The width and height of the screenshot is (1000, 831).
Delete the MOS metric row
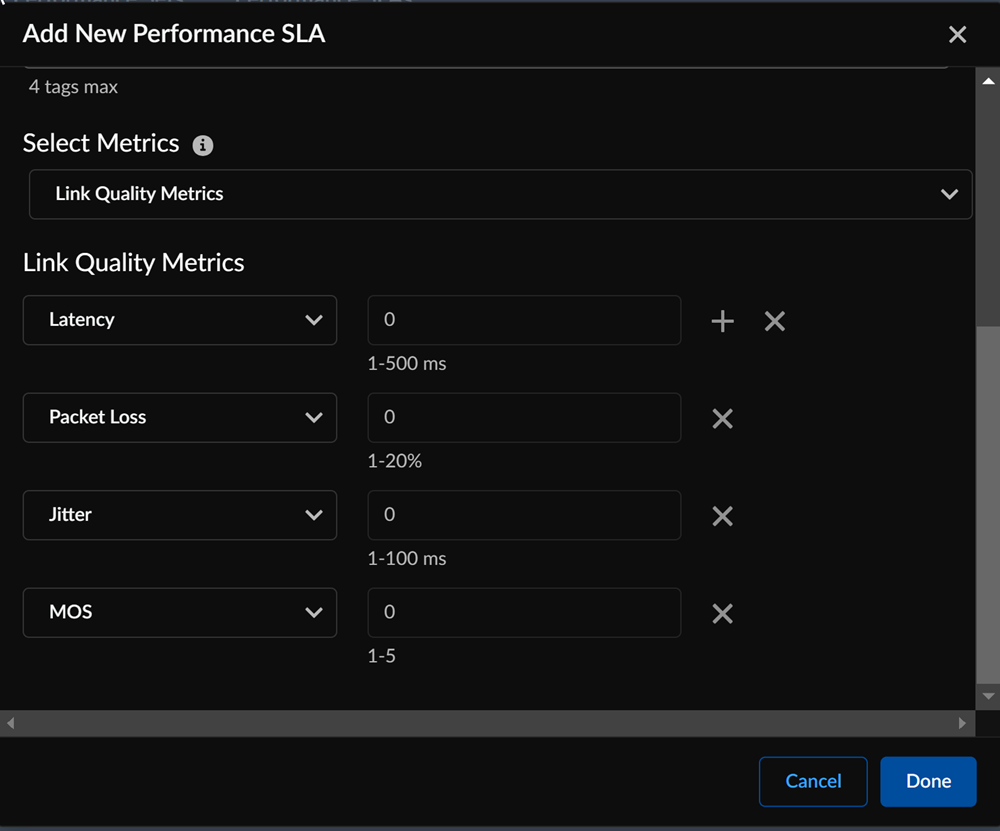coord(722,614)
